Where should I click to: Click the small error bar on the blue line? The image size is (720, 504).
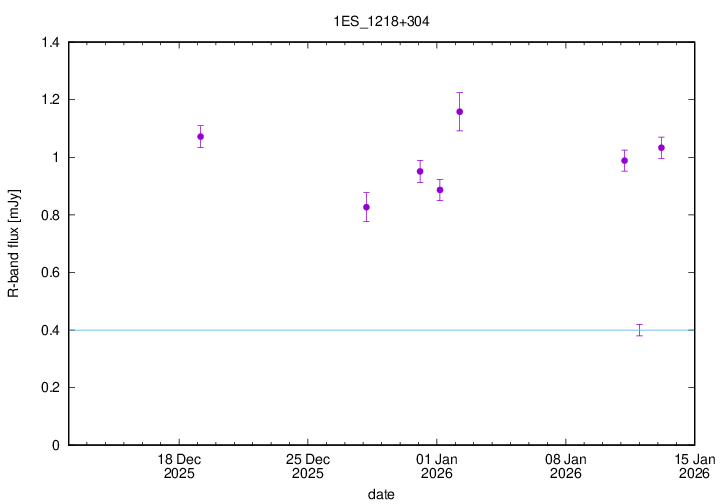tap(639, 330)
